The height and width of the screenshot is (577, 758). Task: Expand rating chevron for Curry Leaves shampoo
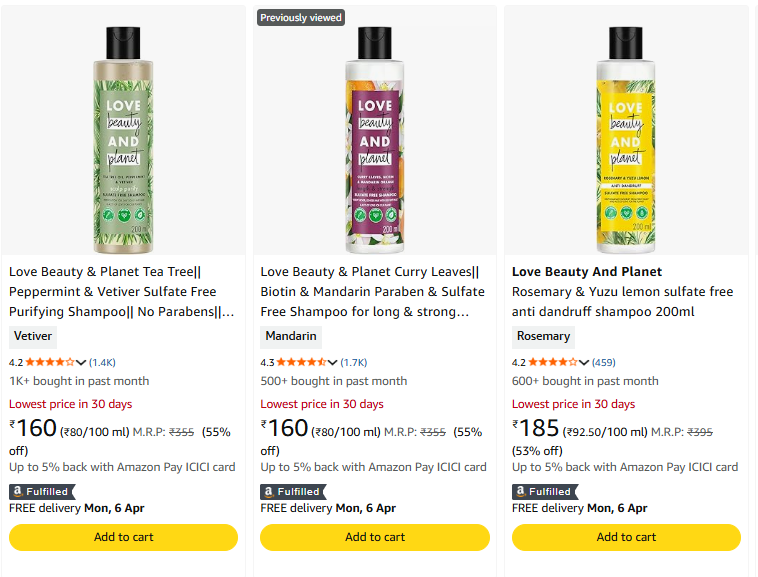333,363
